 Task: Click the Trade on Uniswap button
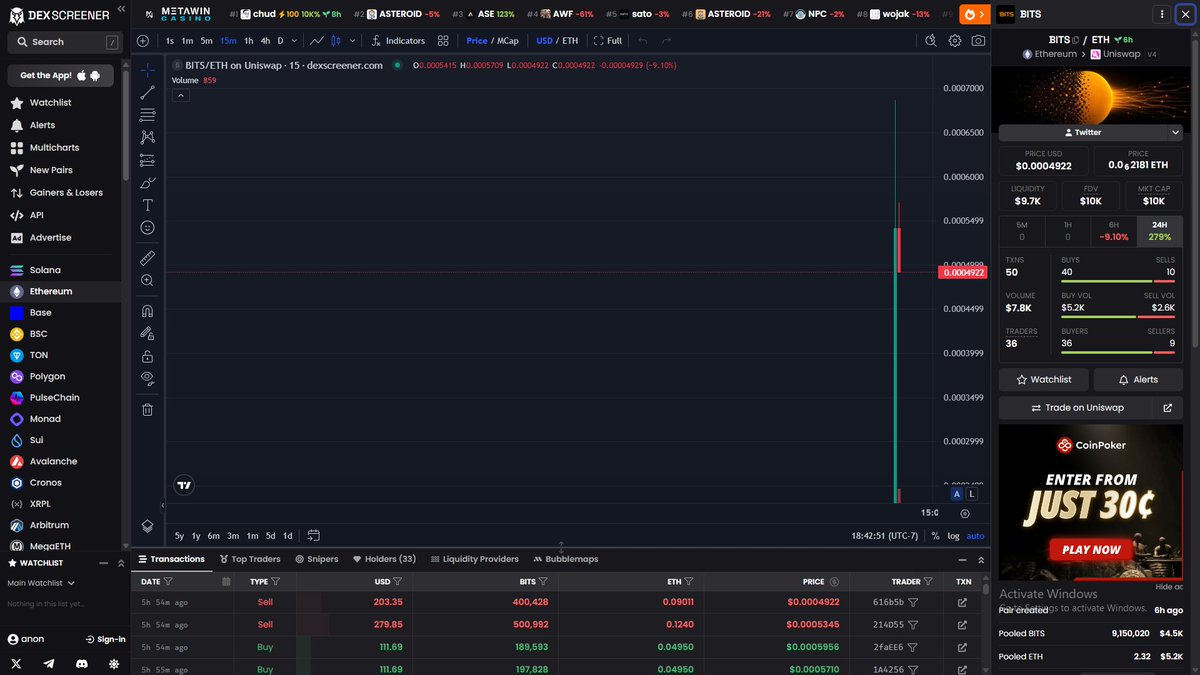tap(1077, 407)
